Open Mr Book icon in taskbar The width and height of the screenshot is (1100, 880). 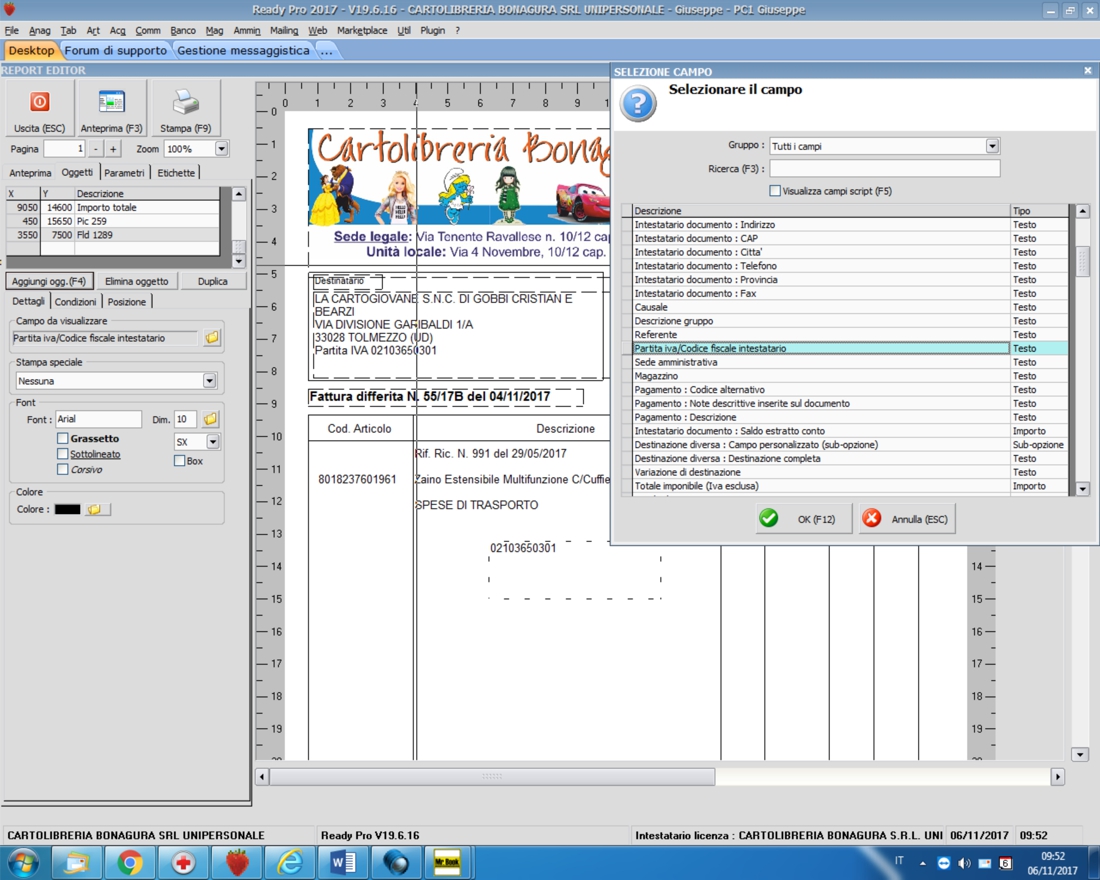pyautogui.click(x=447, y=862)
